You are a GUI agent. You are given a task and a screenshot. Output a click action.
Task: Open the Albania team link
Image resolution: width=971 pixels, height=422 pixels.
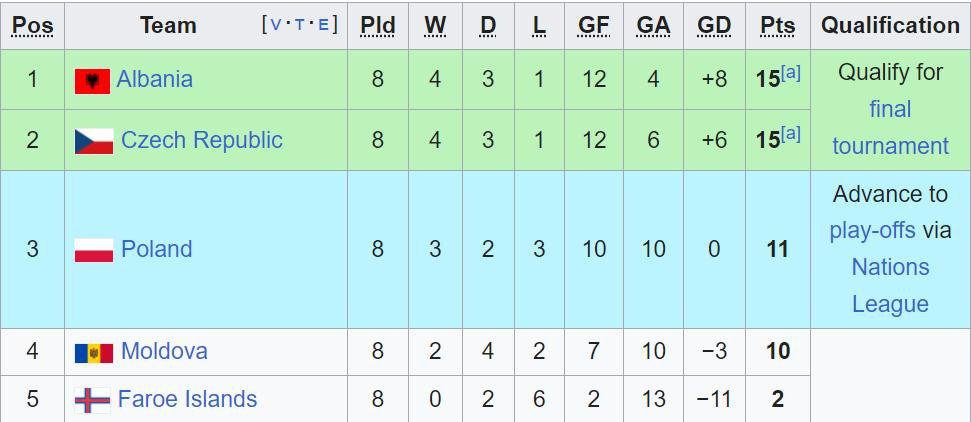pyautogui.click(x=154, y=79)
